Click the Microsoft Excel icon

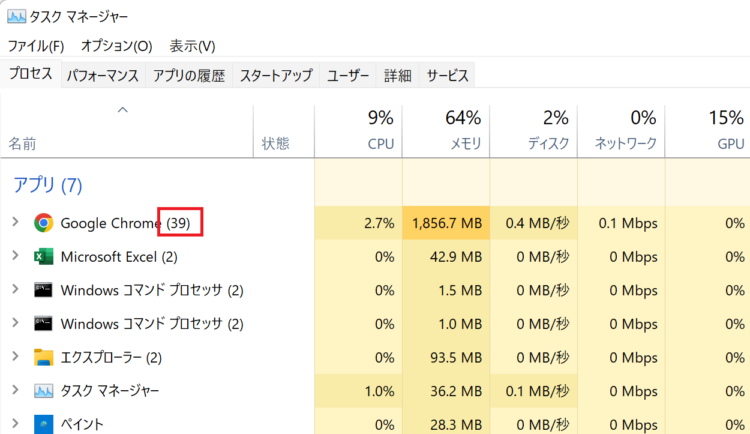pyautogui.click(x=44, y=256)
